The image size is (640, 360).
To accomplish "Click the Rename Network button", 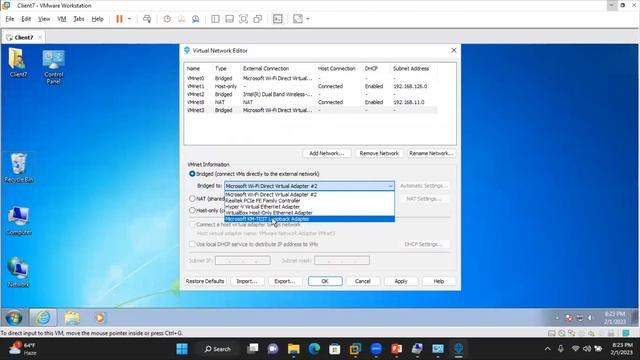I will tap(431, 153).
